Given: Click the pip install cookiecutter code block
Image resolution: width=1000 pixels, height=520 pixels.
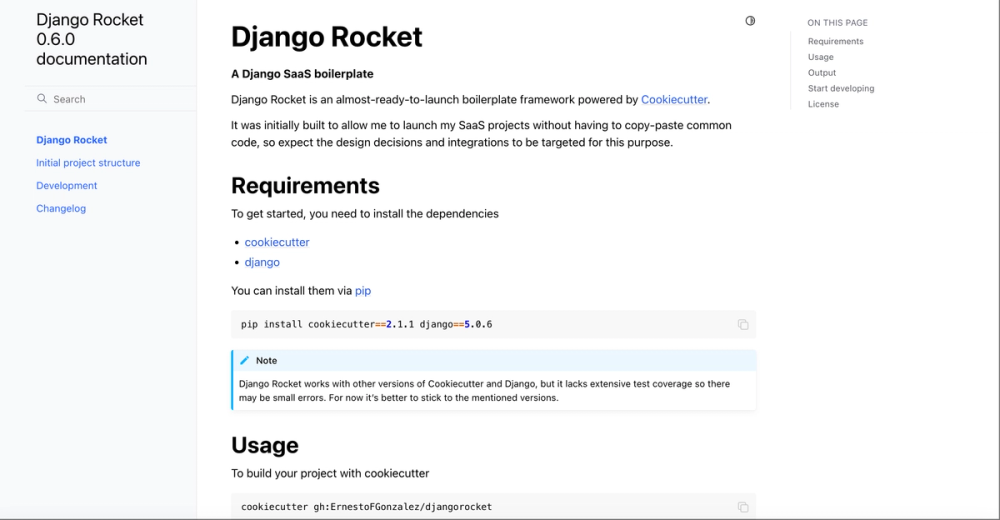Looking at the screenshot, I should click(x=493, y=324).
